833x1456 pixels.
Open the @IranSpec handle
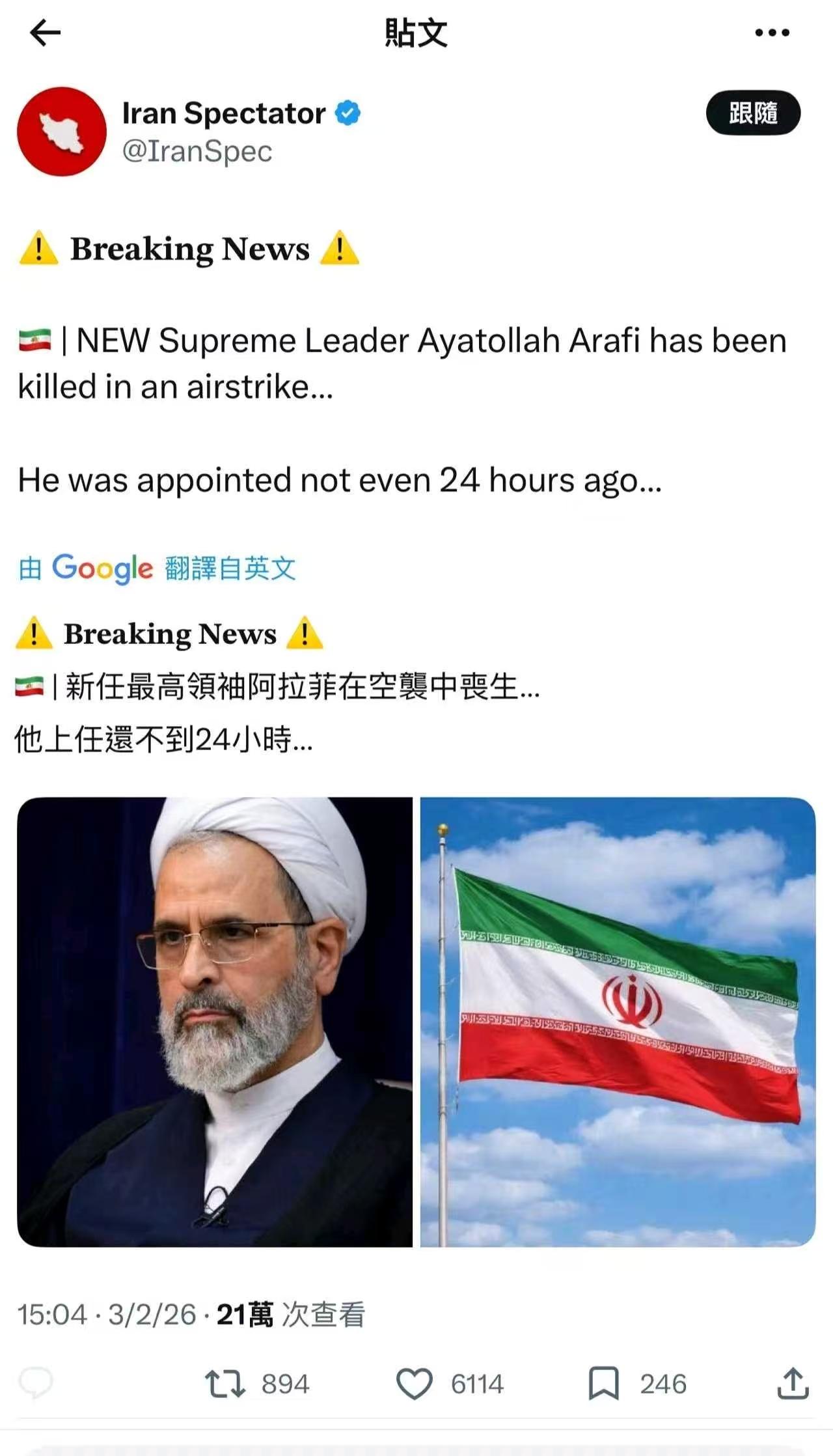pyautogui.click(x=197, y=152)
